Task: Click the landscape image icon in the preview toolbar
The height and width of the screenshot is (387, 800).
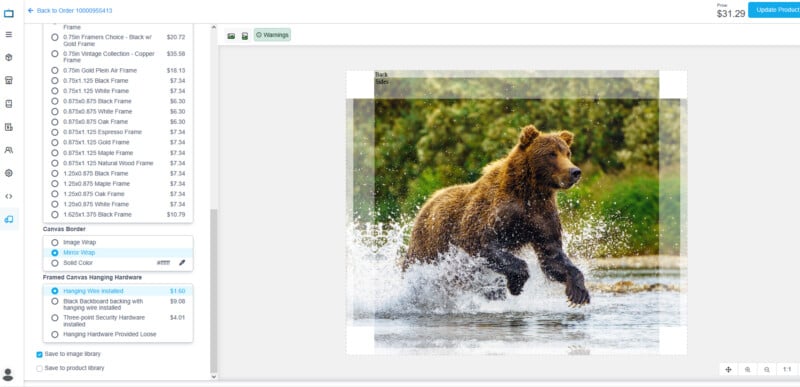Action: 231,36
